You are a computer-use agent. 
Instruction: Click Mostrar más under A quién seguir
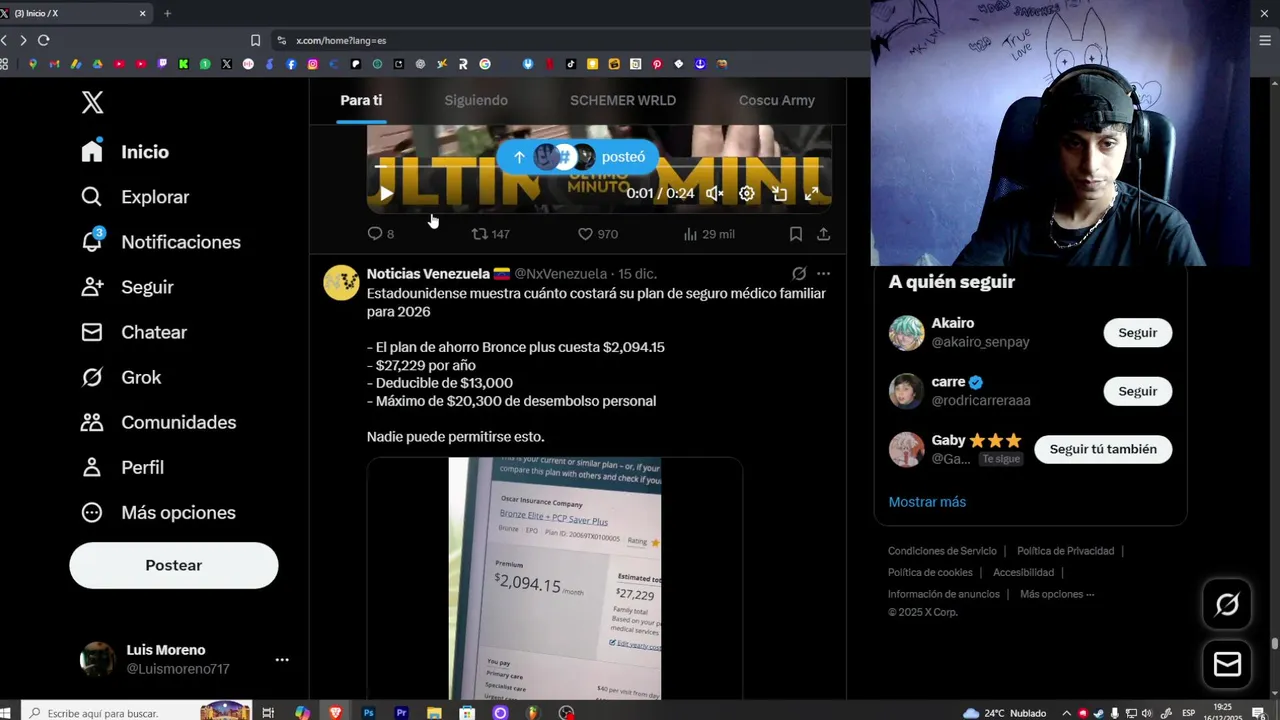click(x=927, y=502)
